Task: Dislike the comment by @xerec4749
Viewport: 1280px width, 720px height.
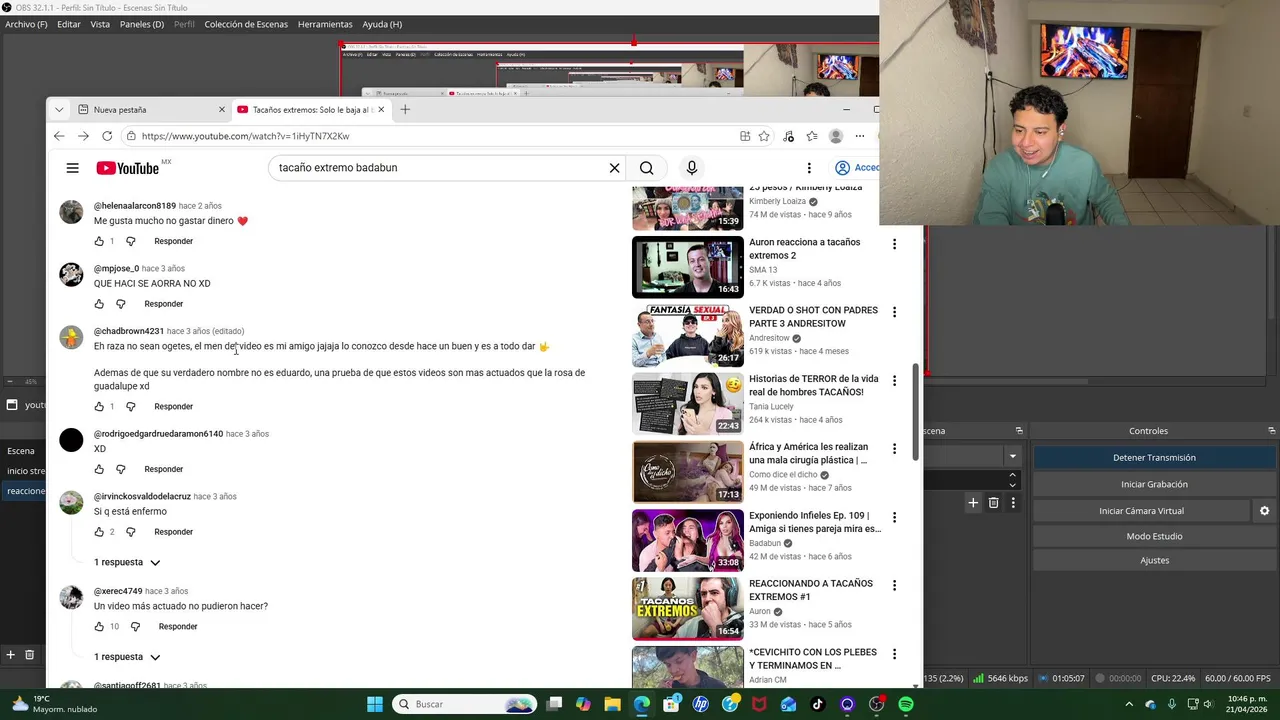Action: (x=135, y=627)
